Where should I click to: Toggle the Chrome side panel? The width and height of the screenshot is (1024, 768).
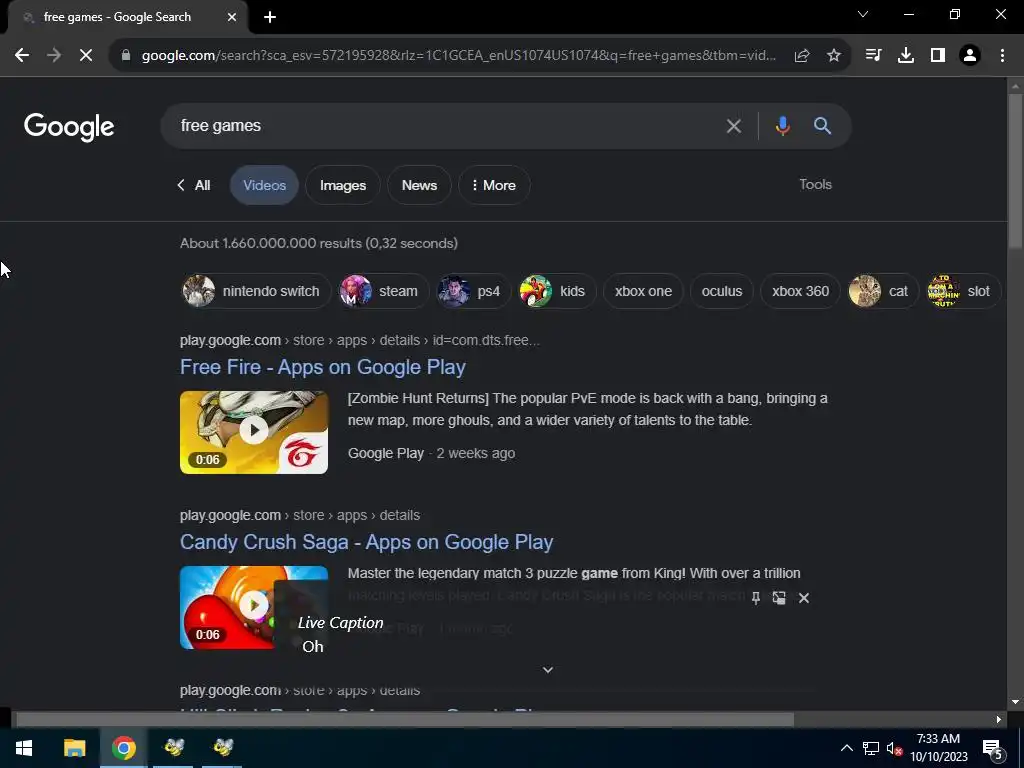click(938, 56)
